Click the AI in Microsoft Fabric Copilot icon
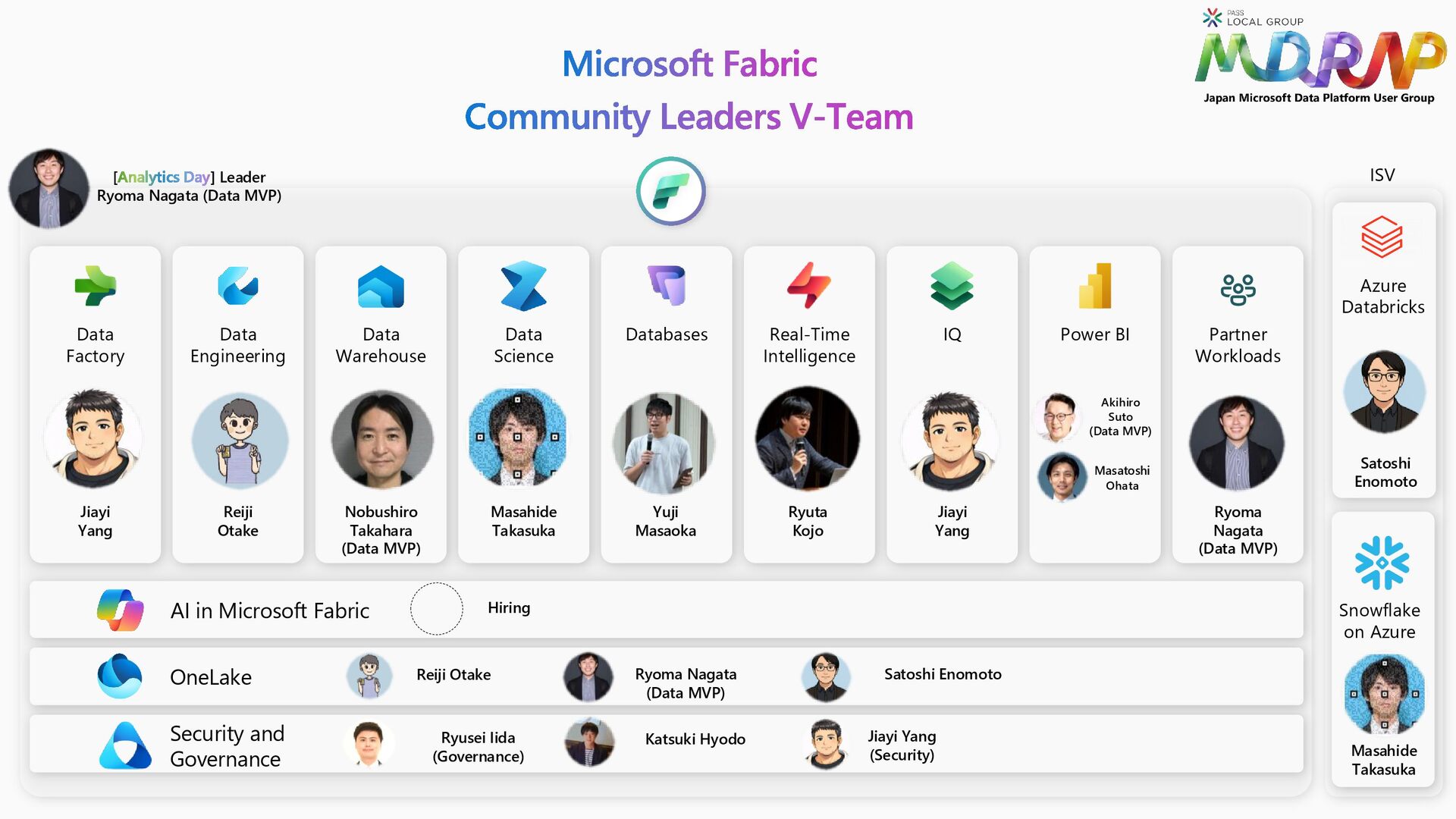The width and height of the screenshot is (1456, 819). pyautogui.click(x=120, y=610)
